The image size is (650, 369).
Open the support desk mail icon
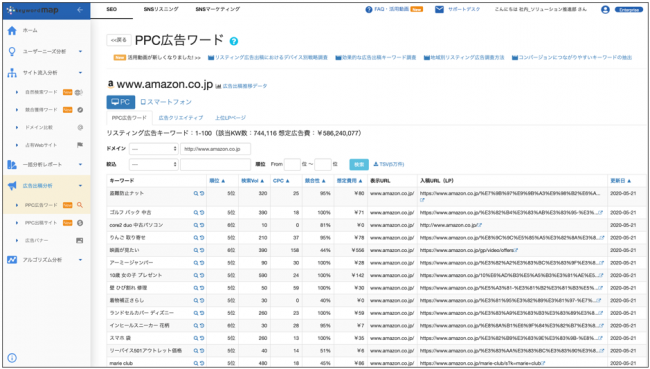click(439, 10)
